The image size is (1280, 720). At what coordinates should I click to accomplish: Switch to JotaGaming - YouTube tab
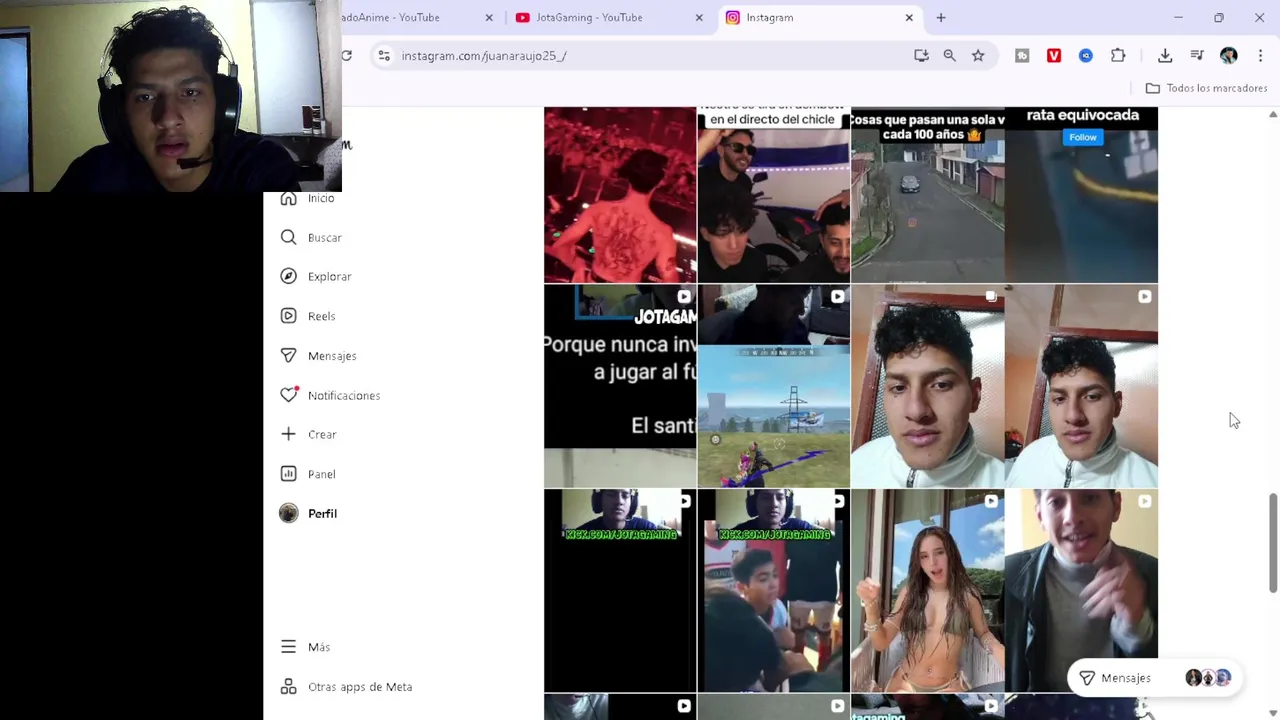point(610,18)
